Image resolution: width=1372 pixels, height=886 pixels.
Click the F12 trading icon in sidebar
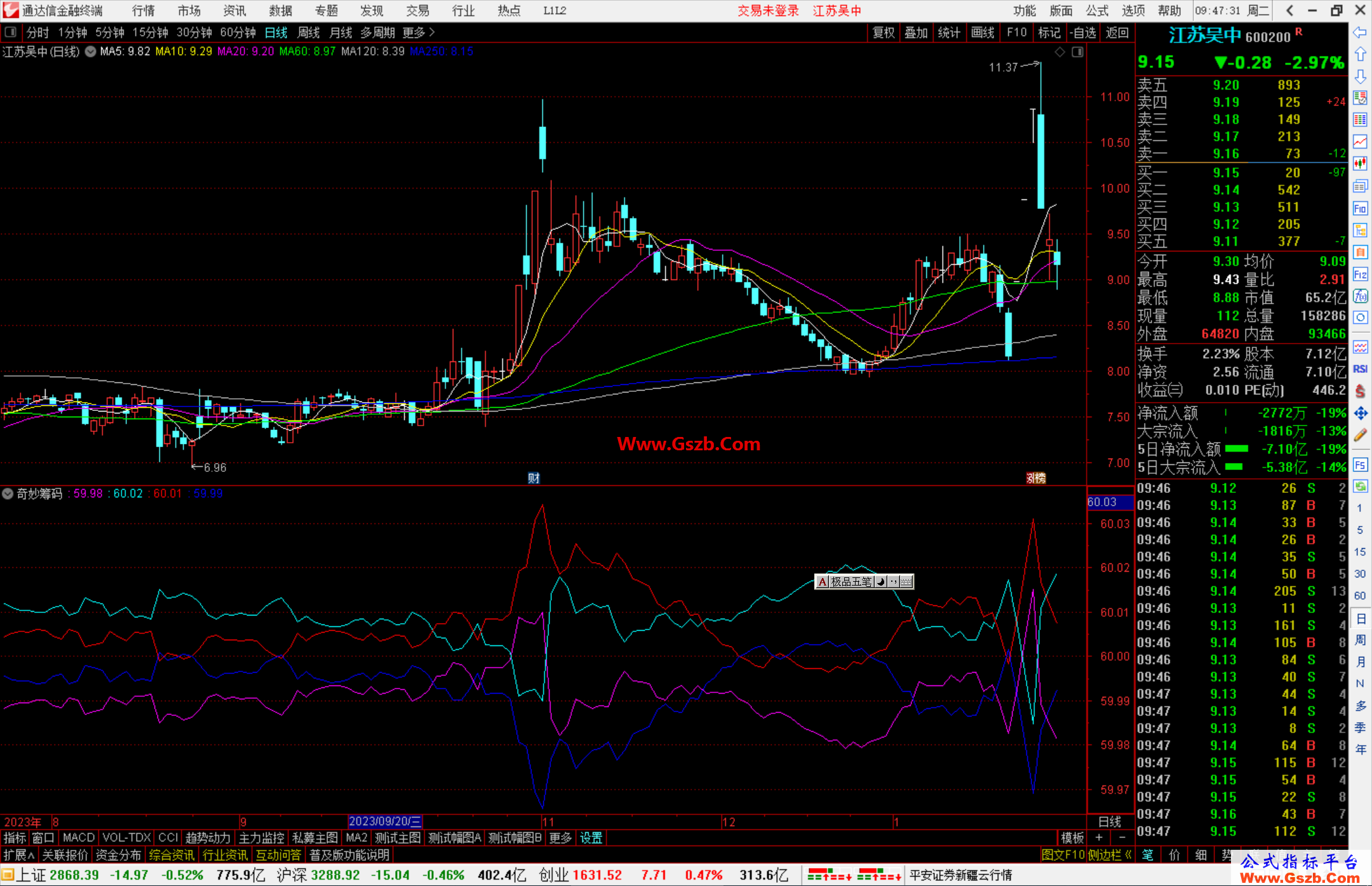point(1360,274)
